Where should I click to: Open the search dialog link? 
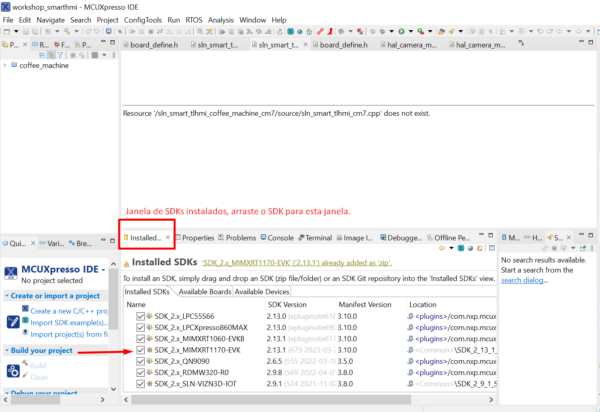(526, 280)
